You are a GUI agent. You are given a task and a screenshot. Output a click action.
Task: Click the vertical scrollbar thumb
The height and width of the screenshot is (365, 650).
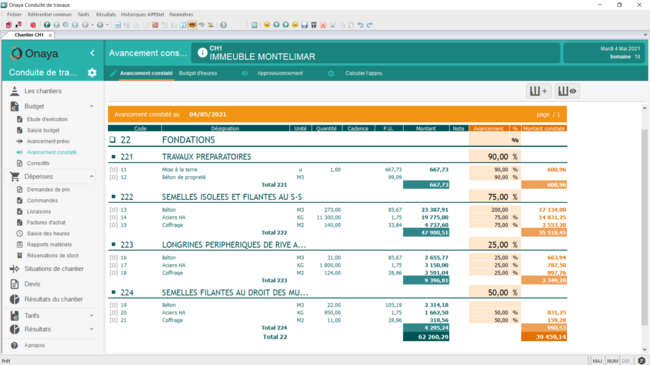(x=644, y=227)
